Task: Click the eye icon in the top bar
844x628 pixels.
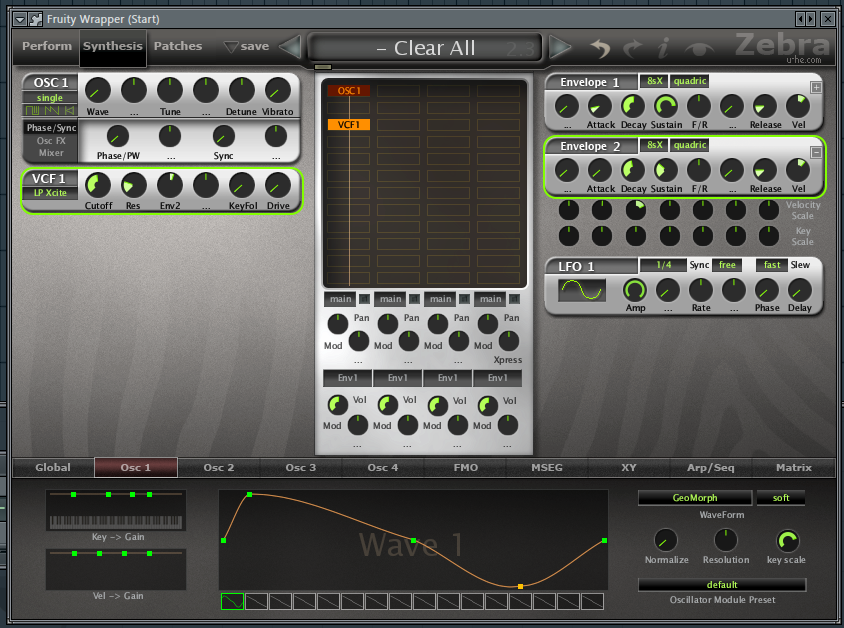Action: 699,50
